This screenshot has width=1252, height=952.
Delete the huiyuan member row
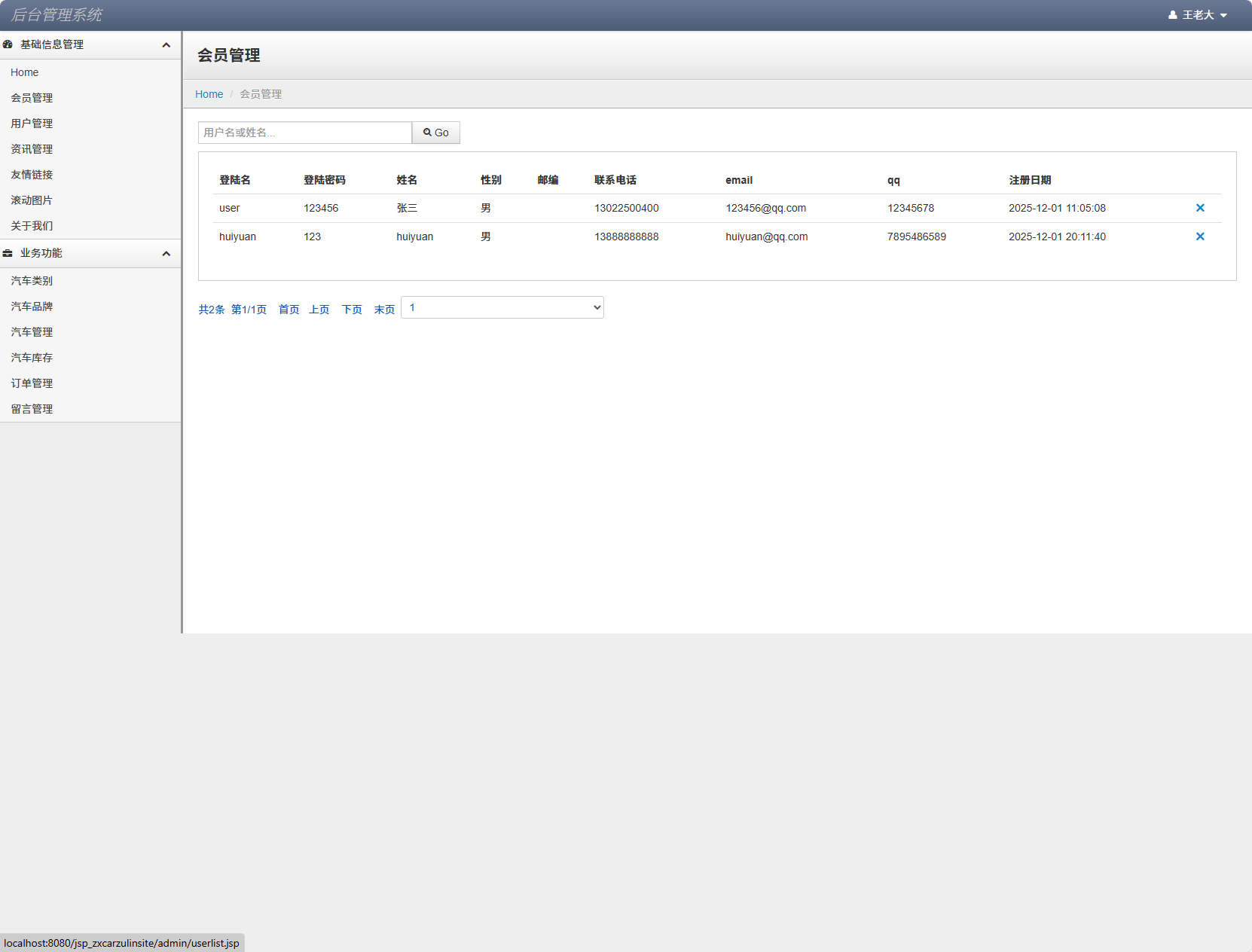coord(1200,236)
